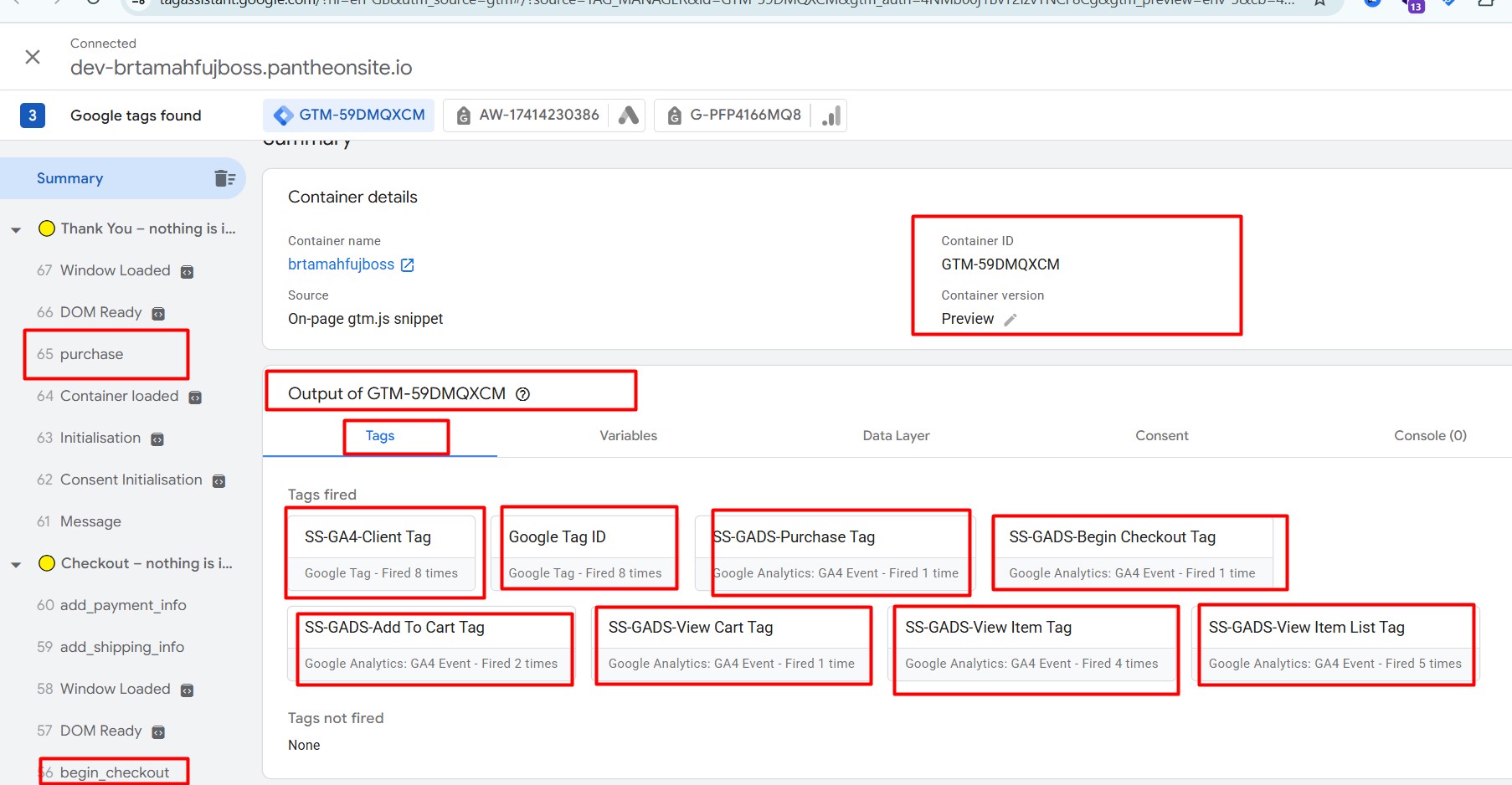
Task: Collapse the Thank You page event group
Action: (x=16, y=229)
